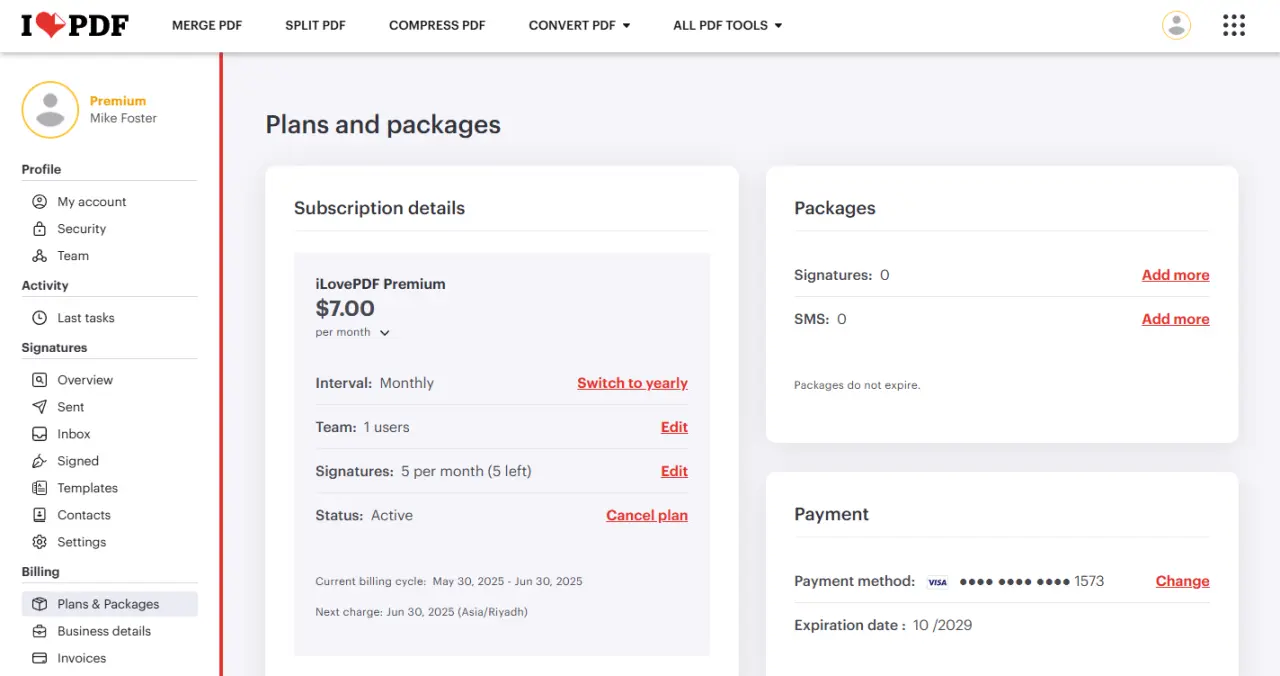Change the payment method
This screenshot has height=676, width=1280.
tap(1182, 581)
